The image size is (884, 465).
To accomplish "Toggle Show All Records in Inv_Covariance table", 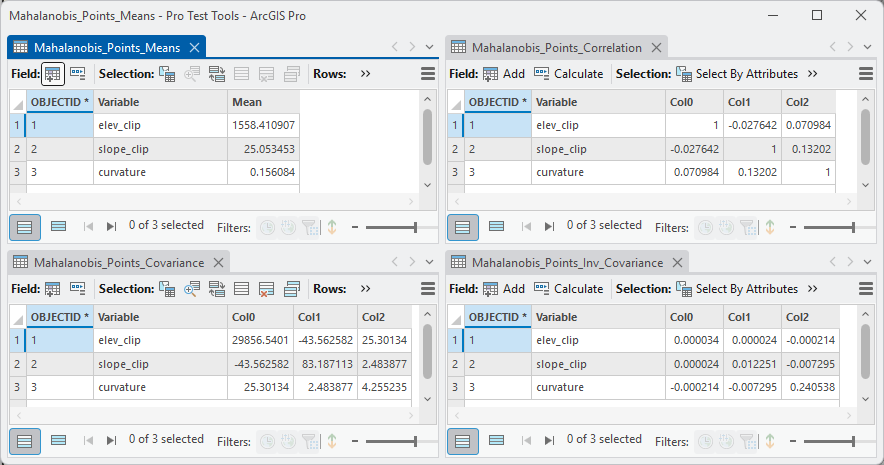I will (x=463, y=442).
